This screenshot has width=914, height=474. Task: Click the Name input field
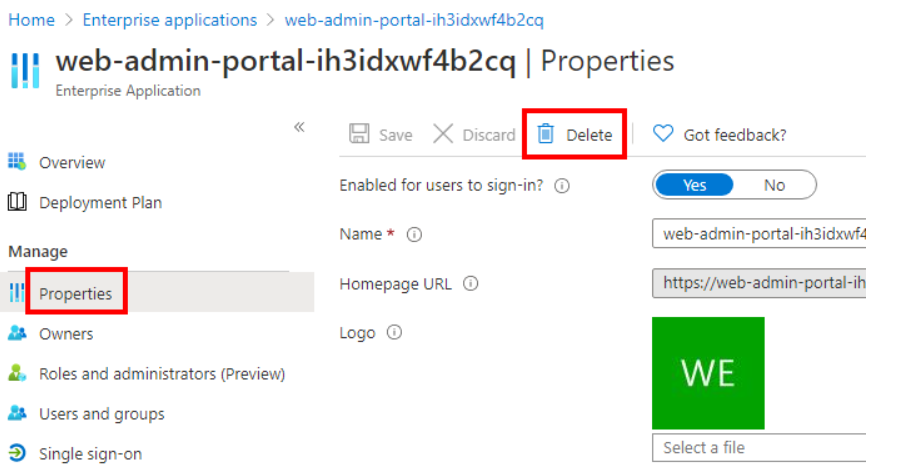tap(759, 234)
